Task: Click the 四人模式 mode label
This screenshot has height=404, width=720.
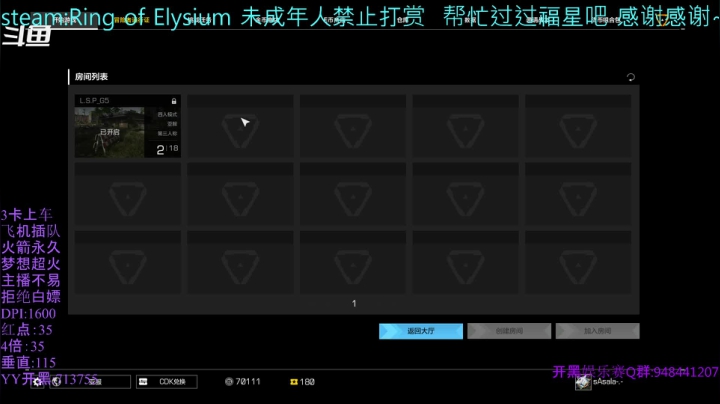Action: [x=167, y=114]
